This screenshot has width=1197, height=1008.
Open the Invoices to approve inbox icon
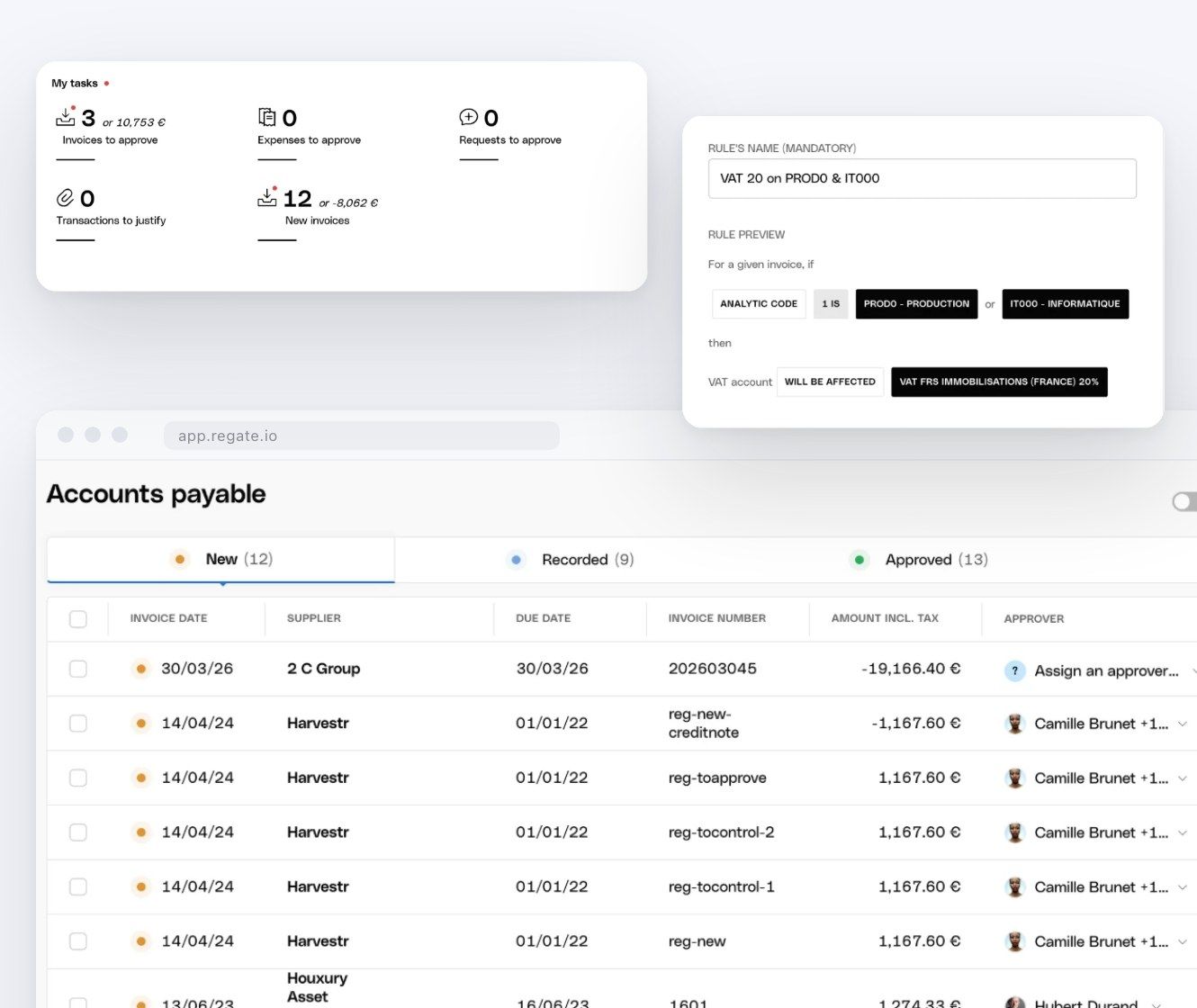pyautogui.click(x=66, y=116)
